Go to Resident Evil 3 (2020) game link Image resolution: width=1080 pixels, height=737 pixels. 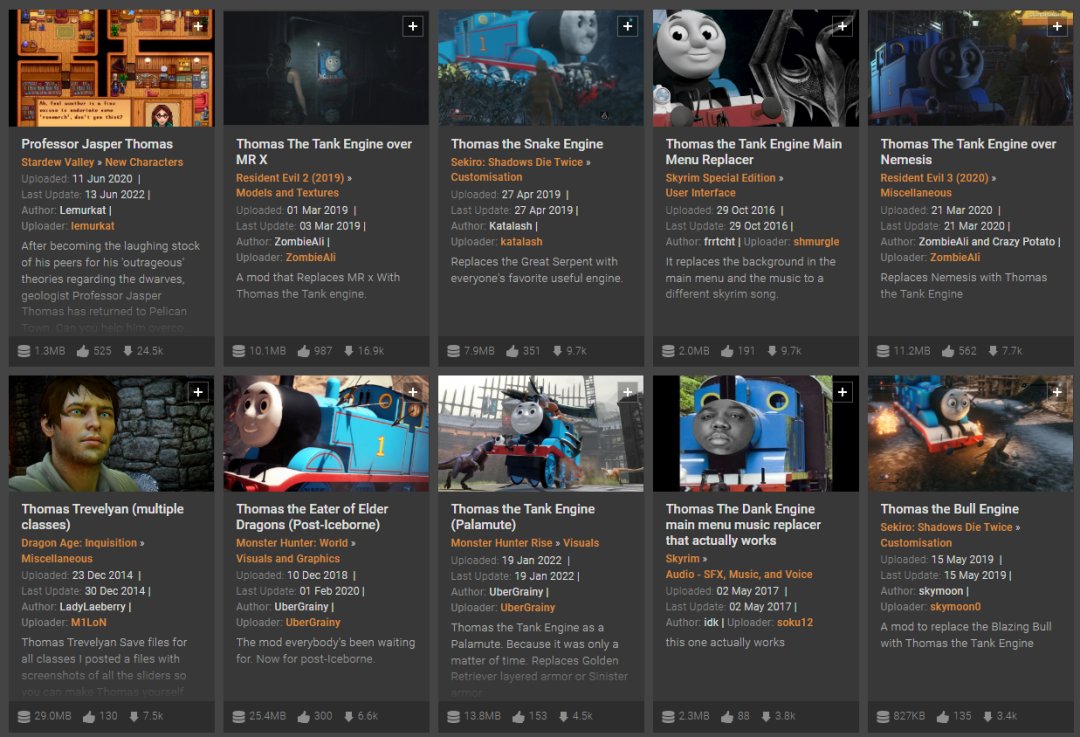(934, 178)
